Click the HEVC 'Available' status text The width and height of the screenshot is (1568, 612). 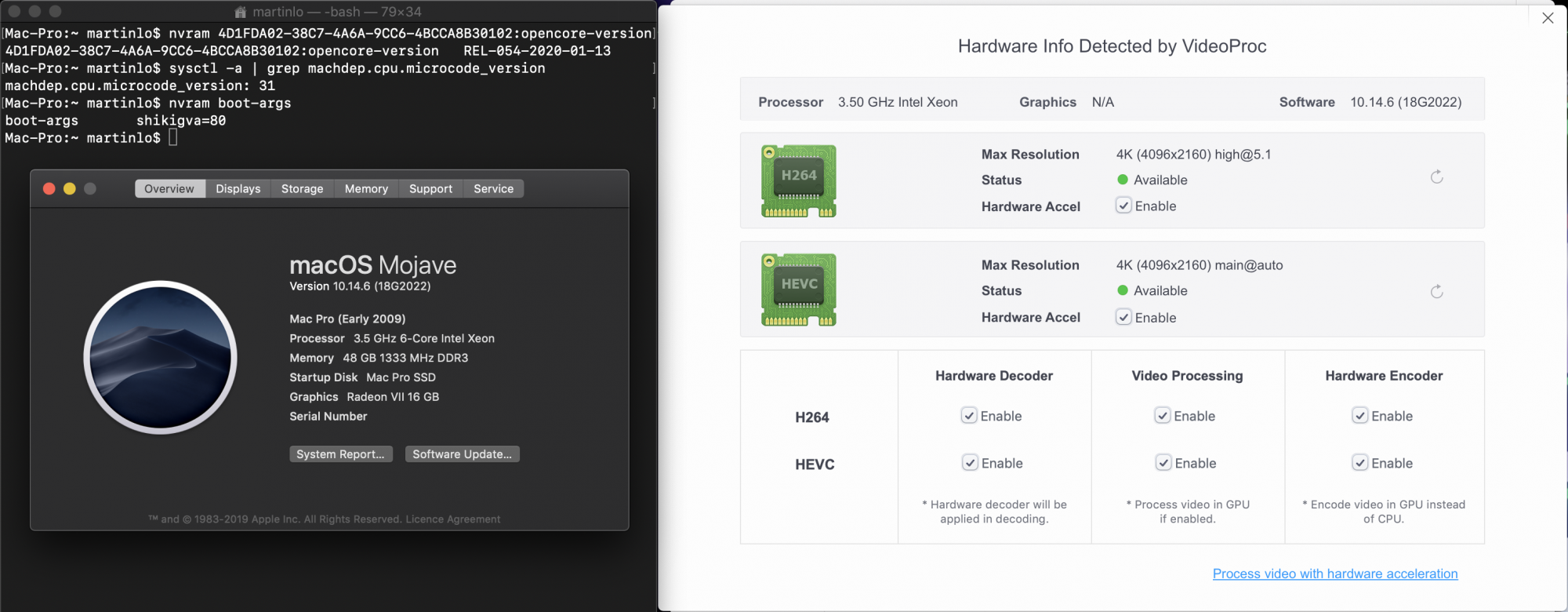click(1160, 290)
